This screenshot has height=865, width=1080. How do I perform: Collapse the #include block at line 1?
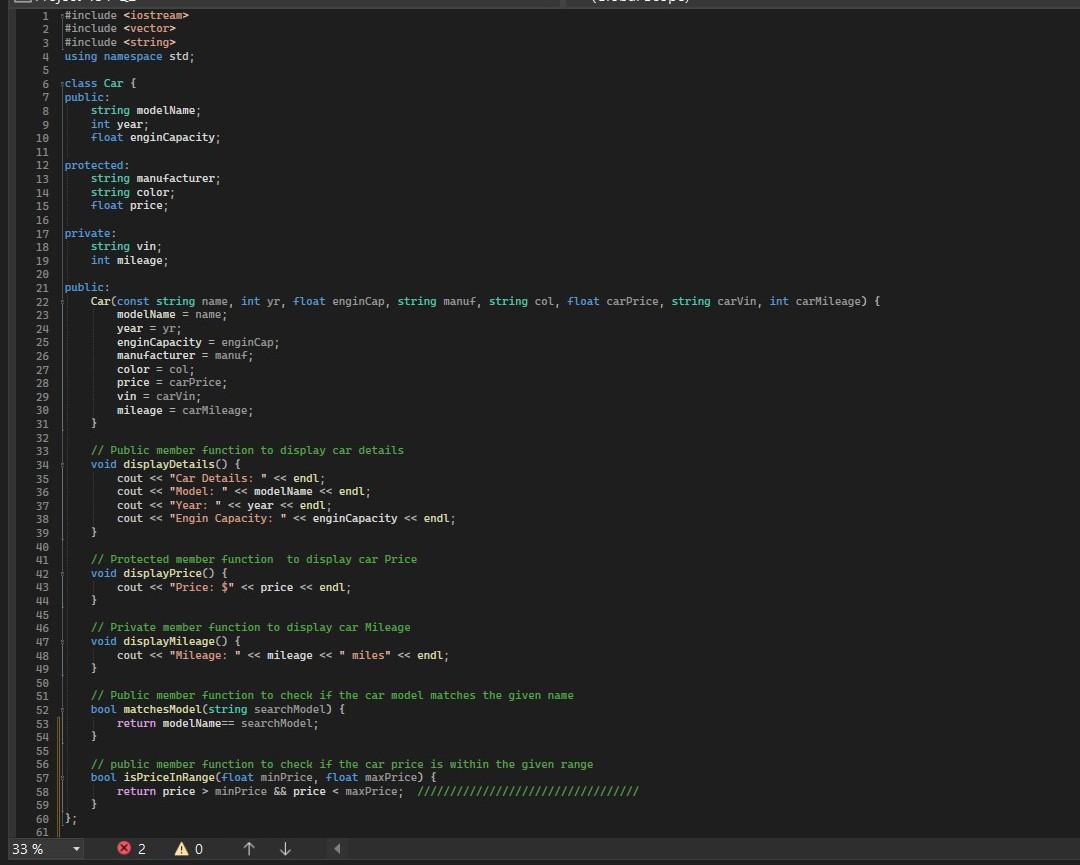61,15
